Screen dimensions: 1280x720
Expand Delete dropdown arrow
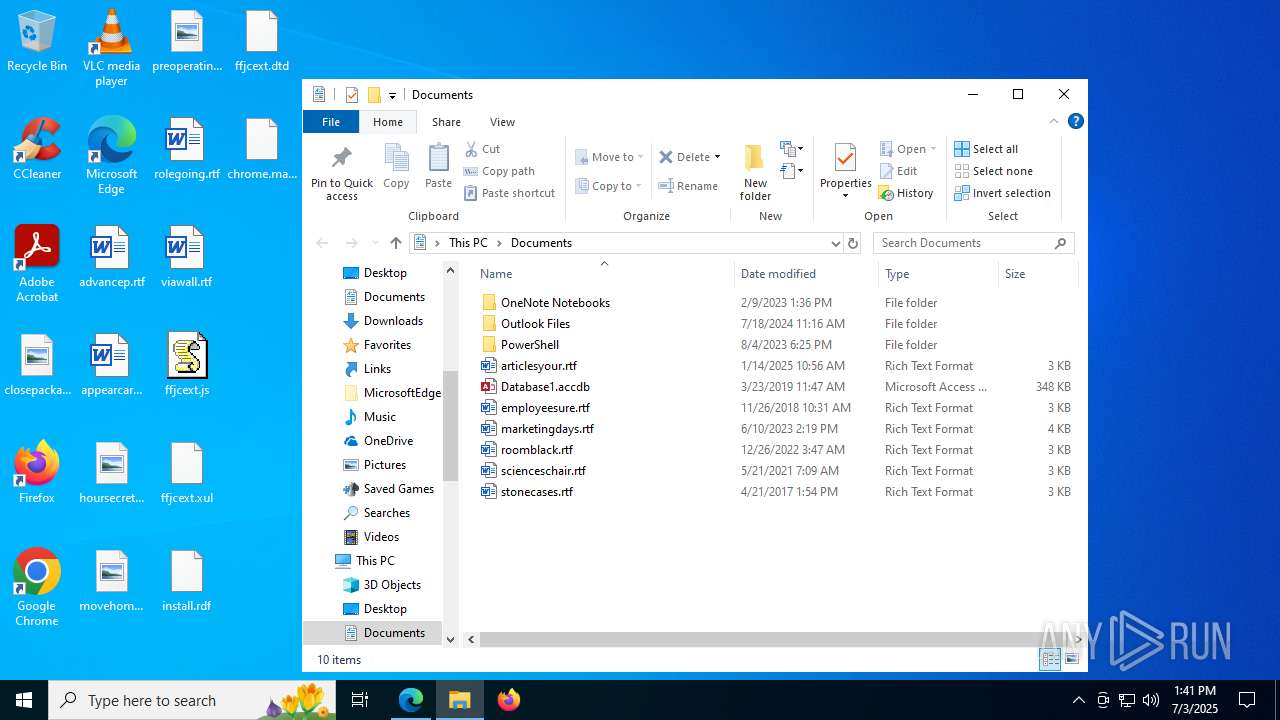tap(717, 157)
